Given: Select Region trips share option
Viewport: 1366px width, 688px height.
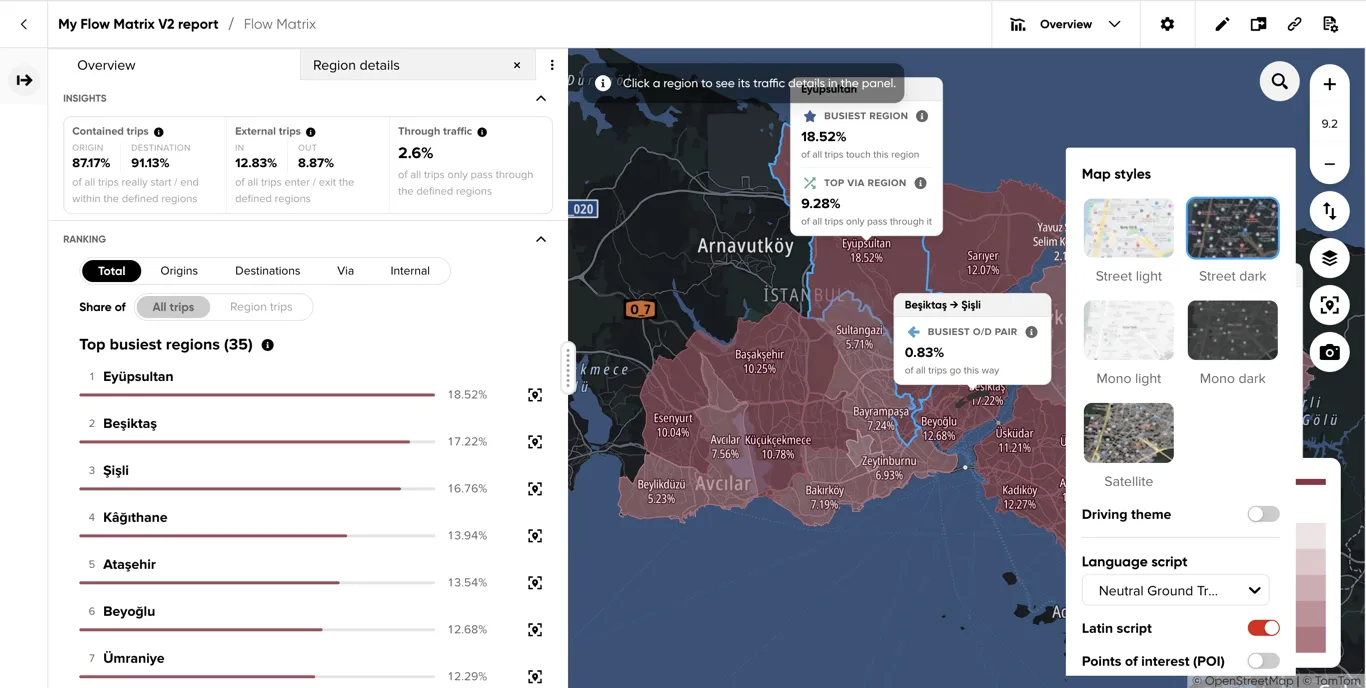Looking at the screenshot, I should point(261,307).
